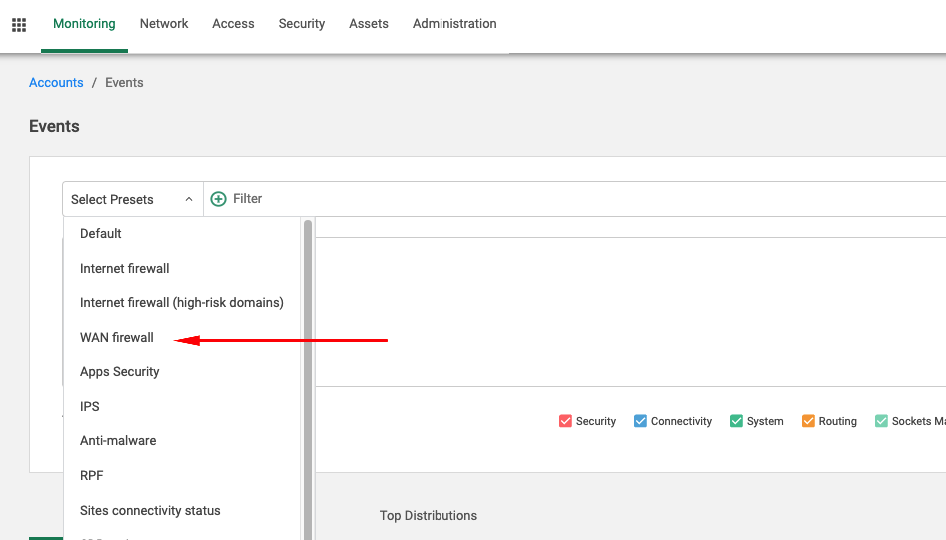Choose the Internet firewall preset
Image resolution: width=946 pixels, height=540 pixels.
(125, 268)
